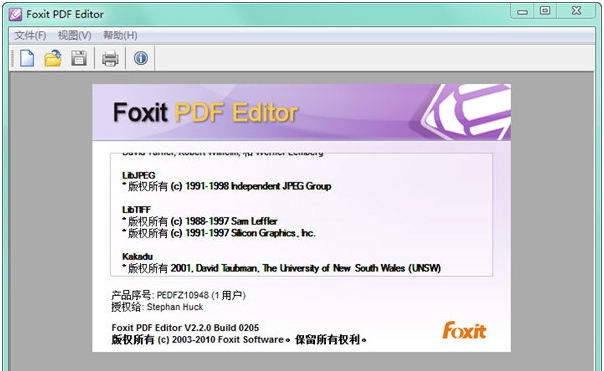Open the 文件(F) menu
The height and width of the screenshot is (371, 604).
[x=30, y=35]
